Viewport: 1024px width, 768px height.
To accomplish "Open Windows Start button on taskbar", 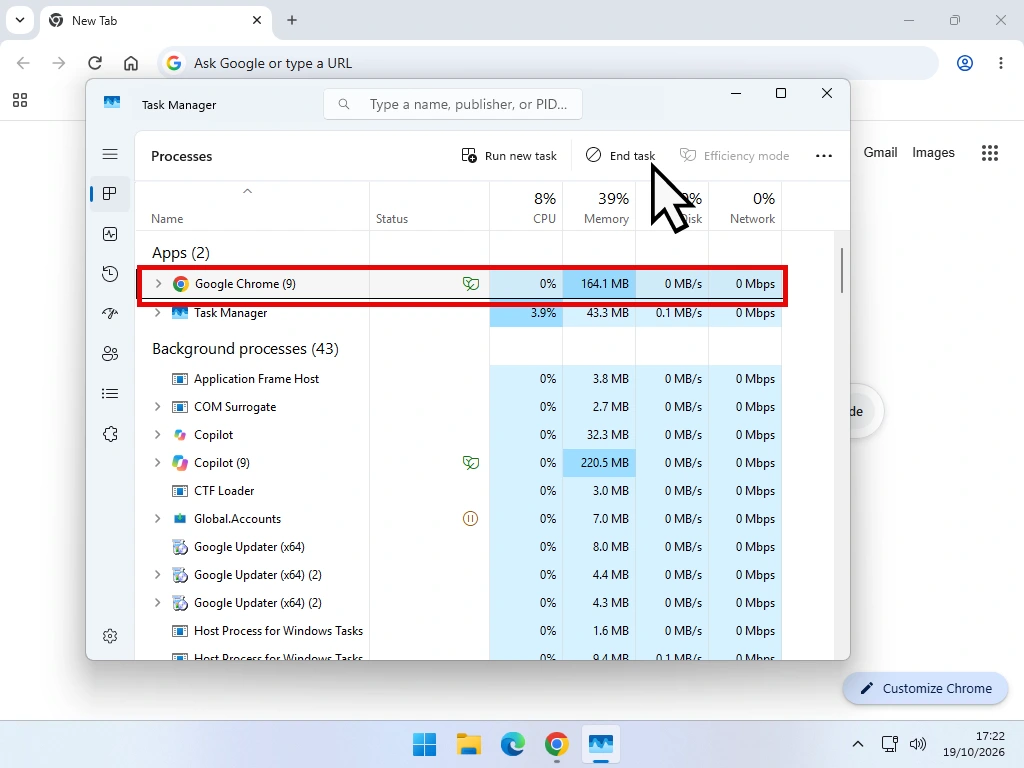I will [424, 744].
